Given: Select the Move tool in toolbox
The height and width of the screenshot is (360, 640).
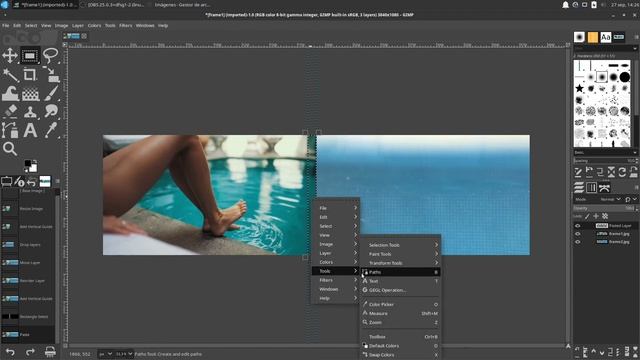Looking at the screenshot, I should (10, 56).
